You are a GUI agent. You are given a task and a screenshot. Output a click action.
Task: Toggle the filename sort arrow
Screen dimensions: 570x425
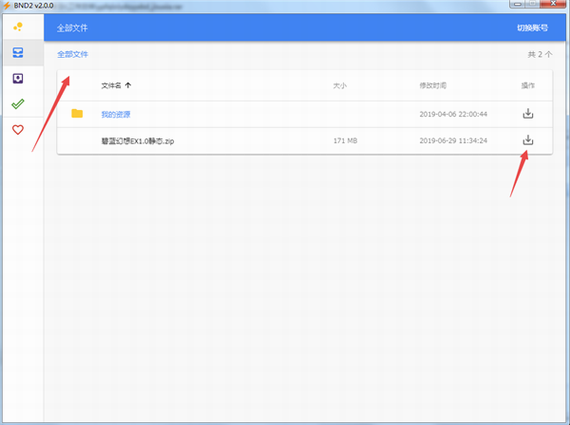(128, 85)
